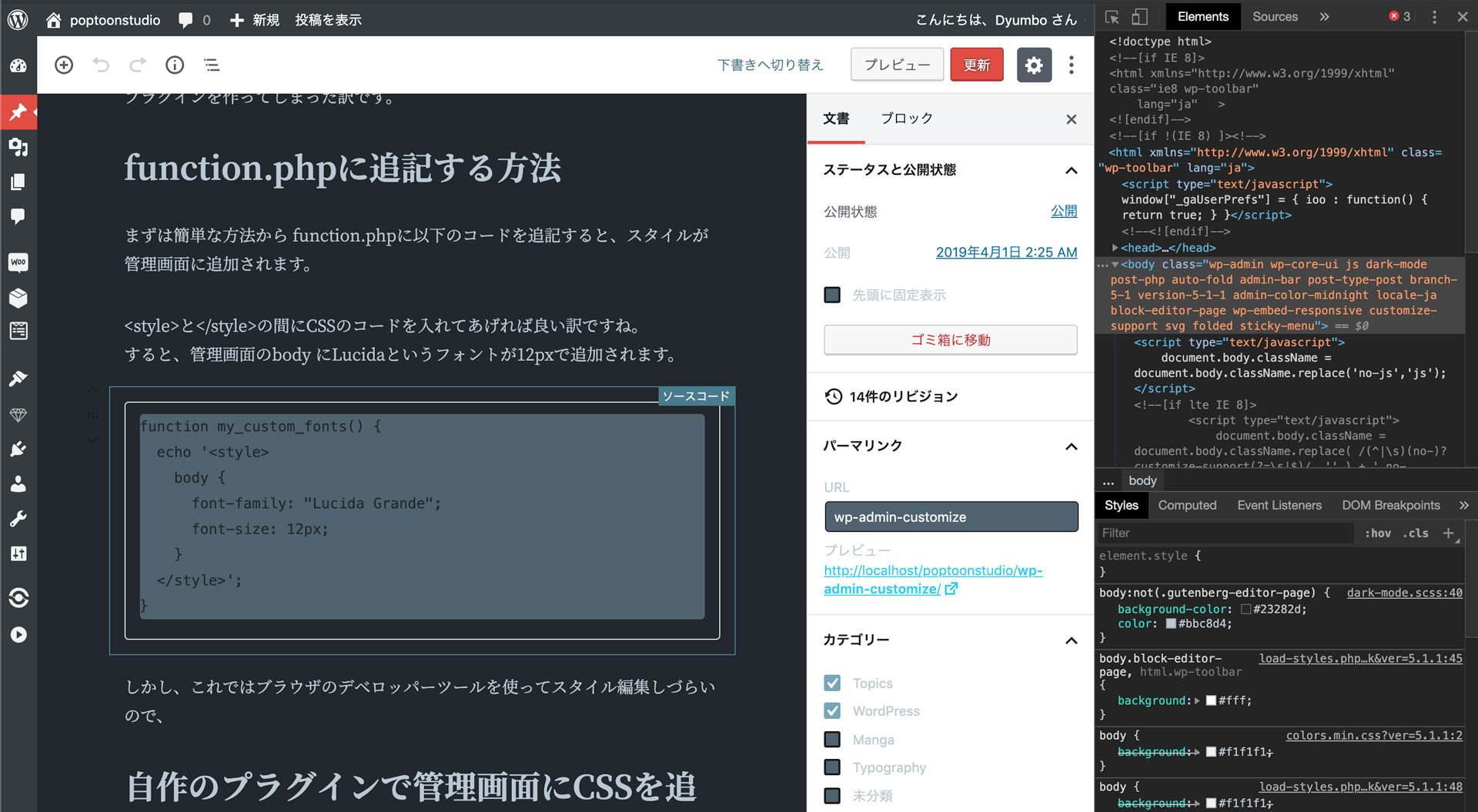Expand background shorthand in body.block-editor-page rule
This screenshot has height=812, width=1478.
pyautogui.click(x=1197, y=700)
